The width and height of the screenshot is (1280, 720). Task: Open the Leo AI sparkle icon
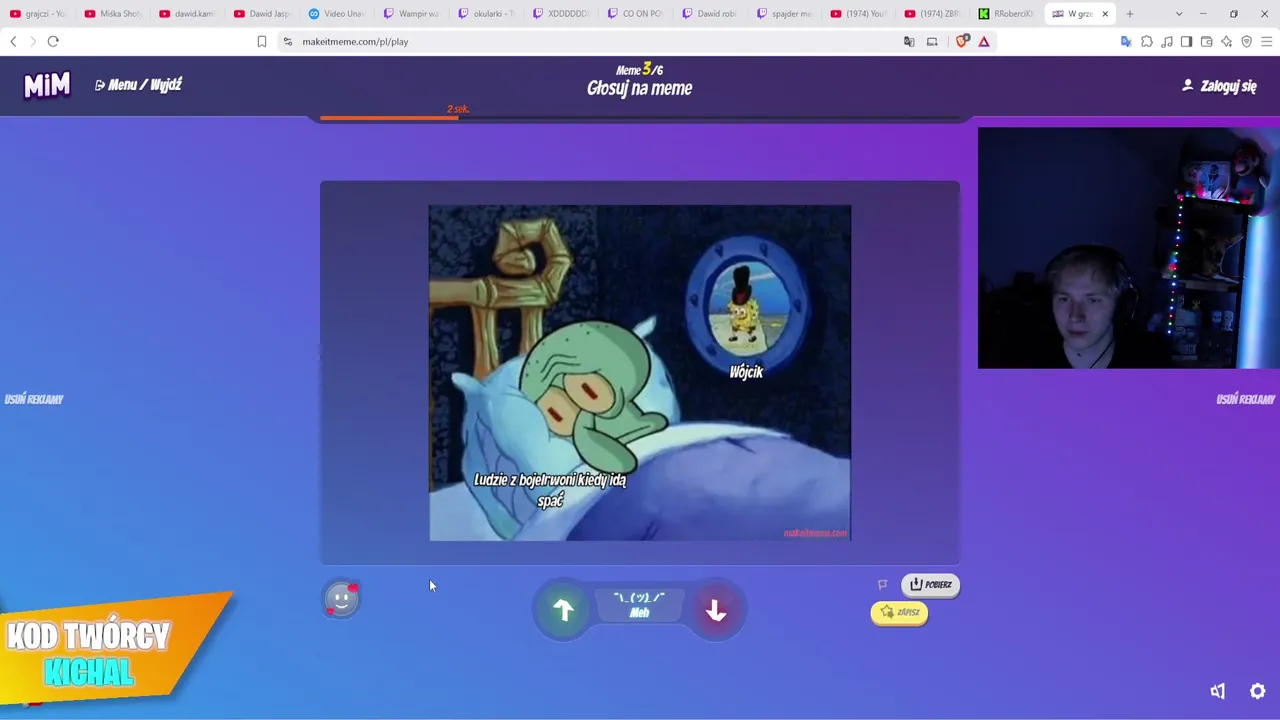tap(1227, 41)
